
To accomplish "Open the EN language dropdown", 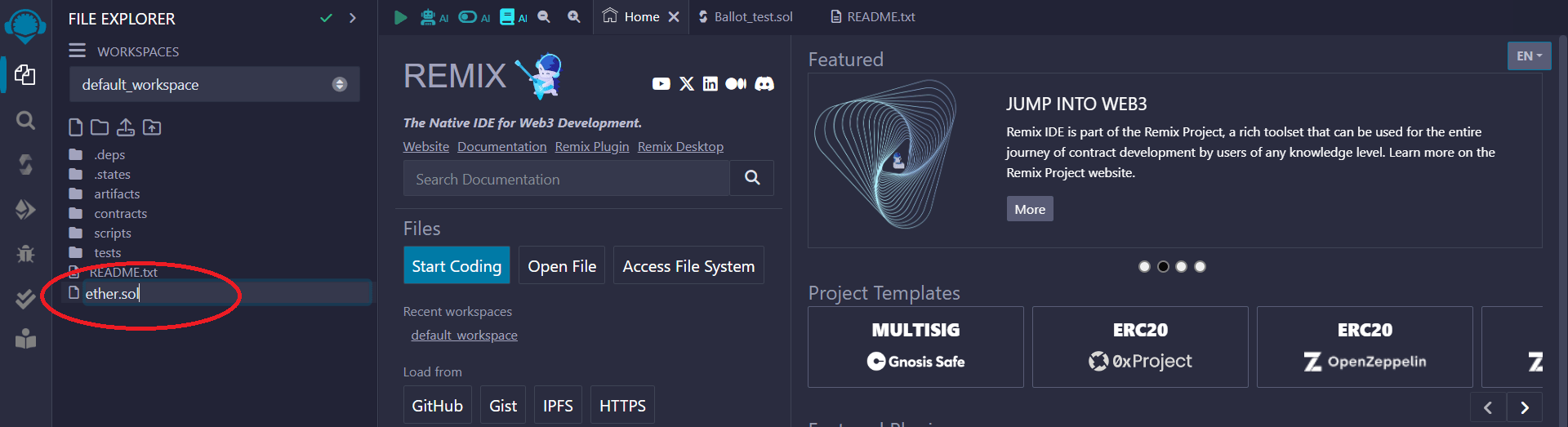I will click(x=1529, y=56).
